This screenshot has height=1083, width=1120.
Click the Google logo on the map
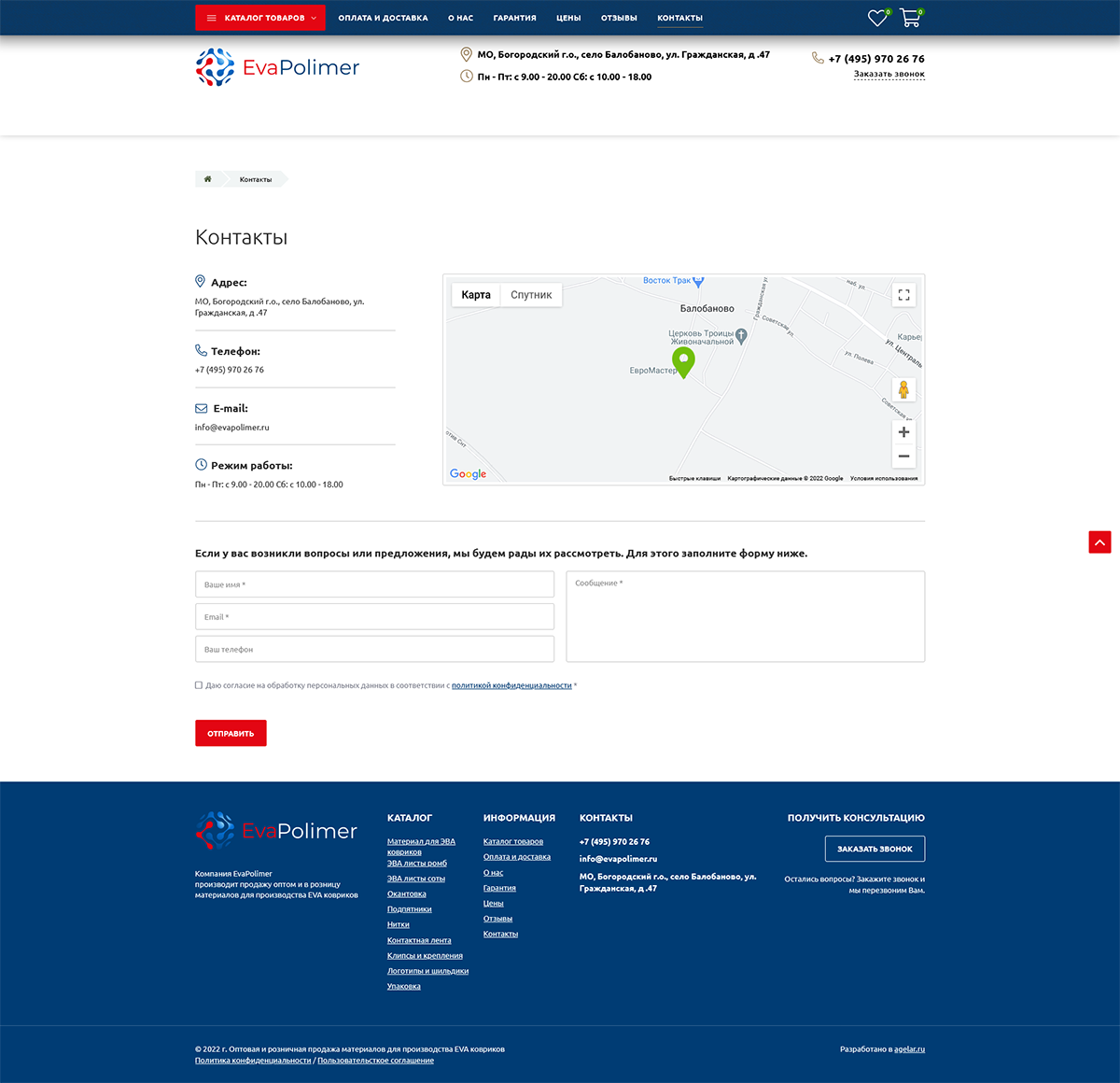point(468,474)
